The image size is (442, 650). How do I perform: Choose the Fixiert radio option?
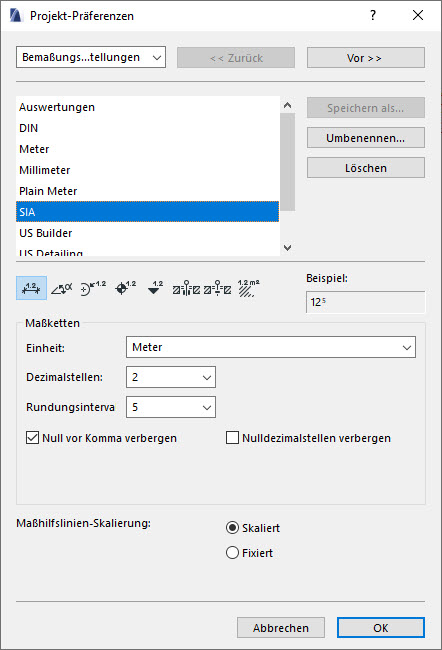pyautogui.click(x=232, y=553)
